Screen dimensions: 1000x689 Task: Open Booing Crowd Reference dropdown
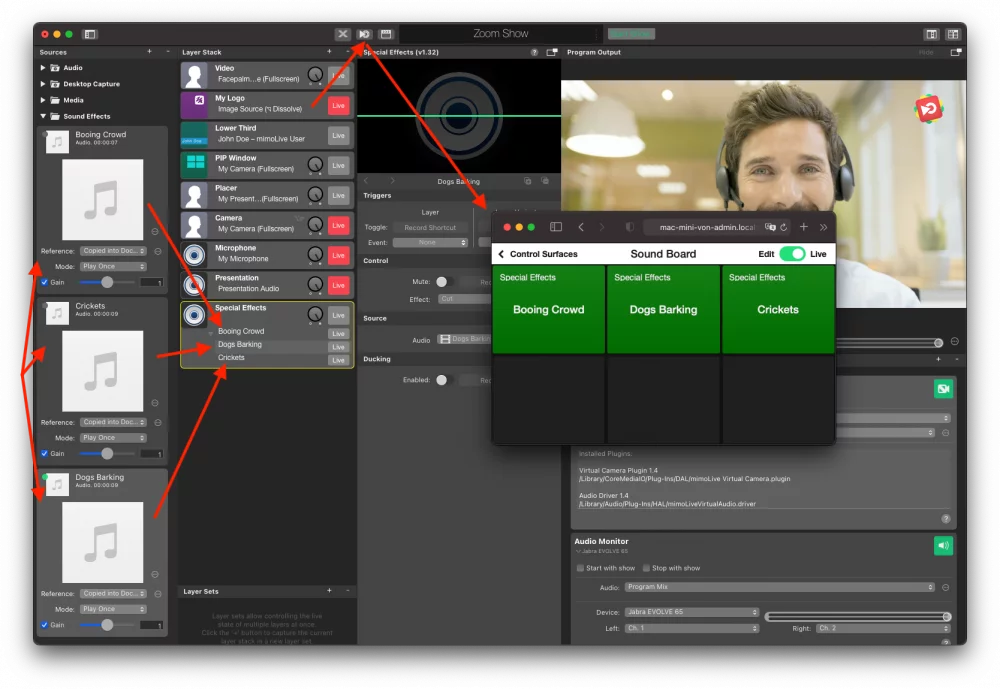(114, 251)
